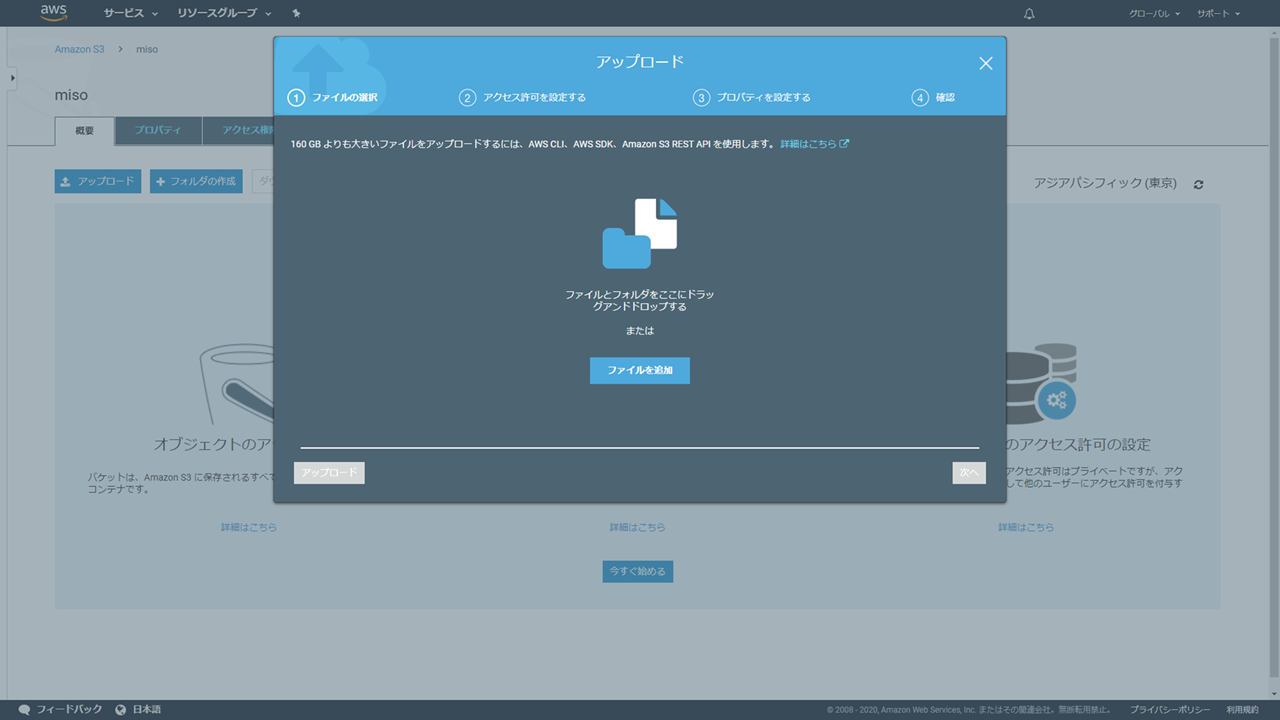Click the refresh icon beside region name
This screenshot has width=1280, height=720.
tap(1199, 185)
